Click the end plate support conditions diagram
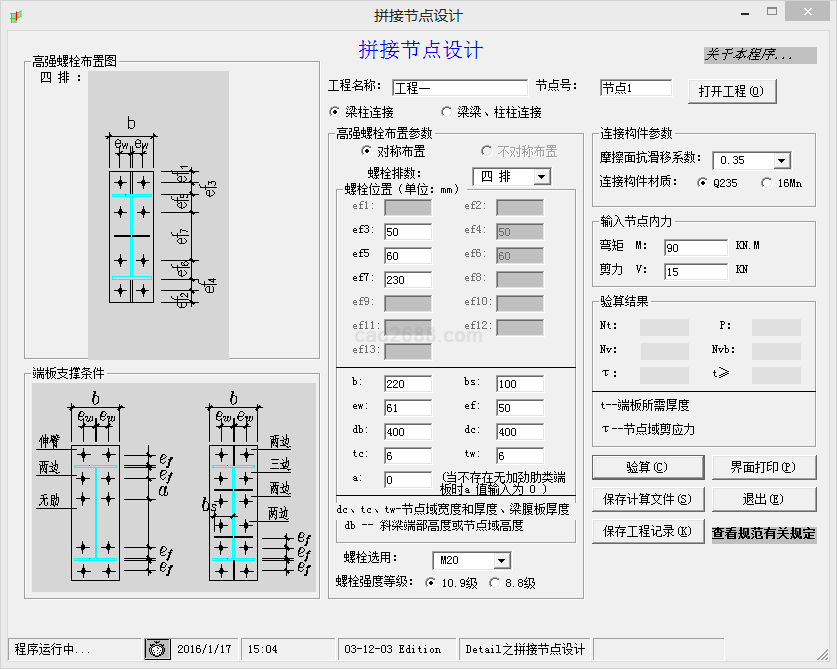 coord(175,485)
